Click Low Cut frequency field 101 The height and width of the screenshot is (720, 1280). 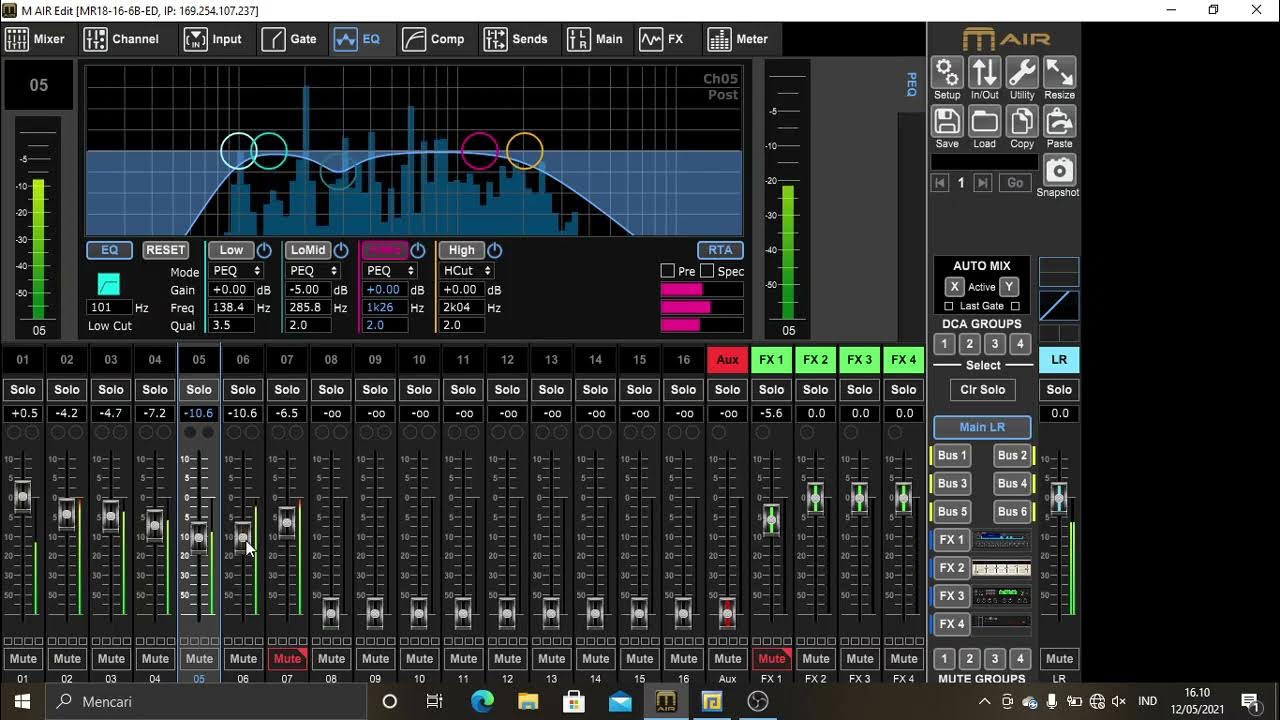[109, 308]
